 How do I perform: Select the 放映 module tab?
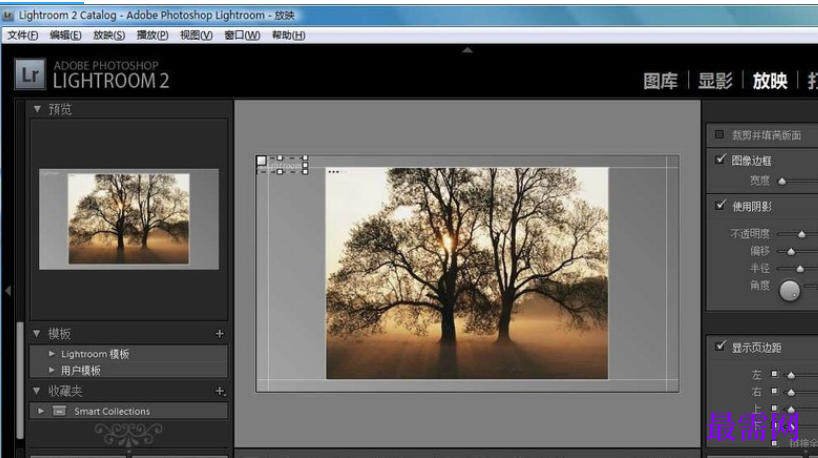[x=770, y=81]
